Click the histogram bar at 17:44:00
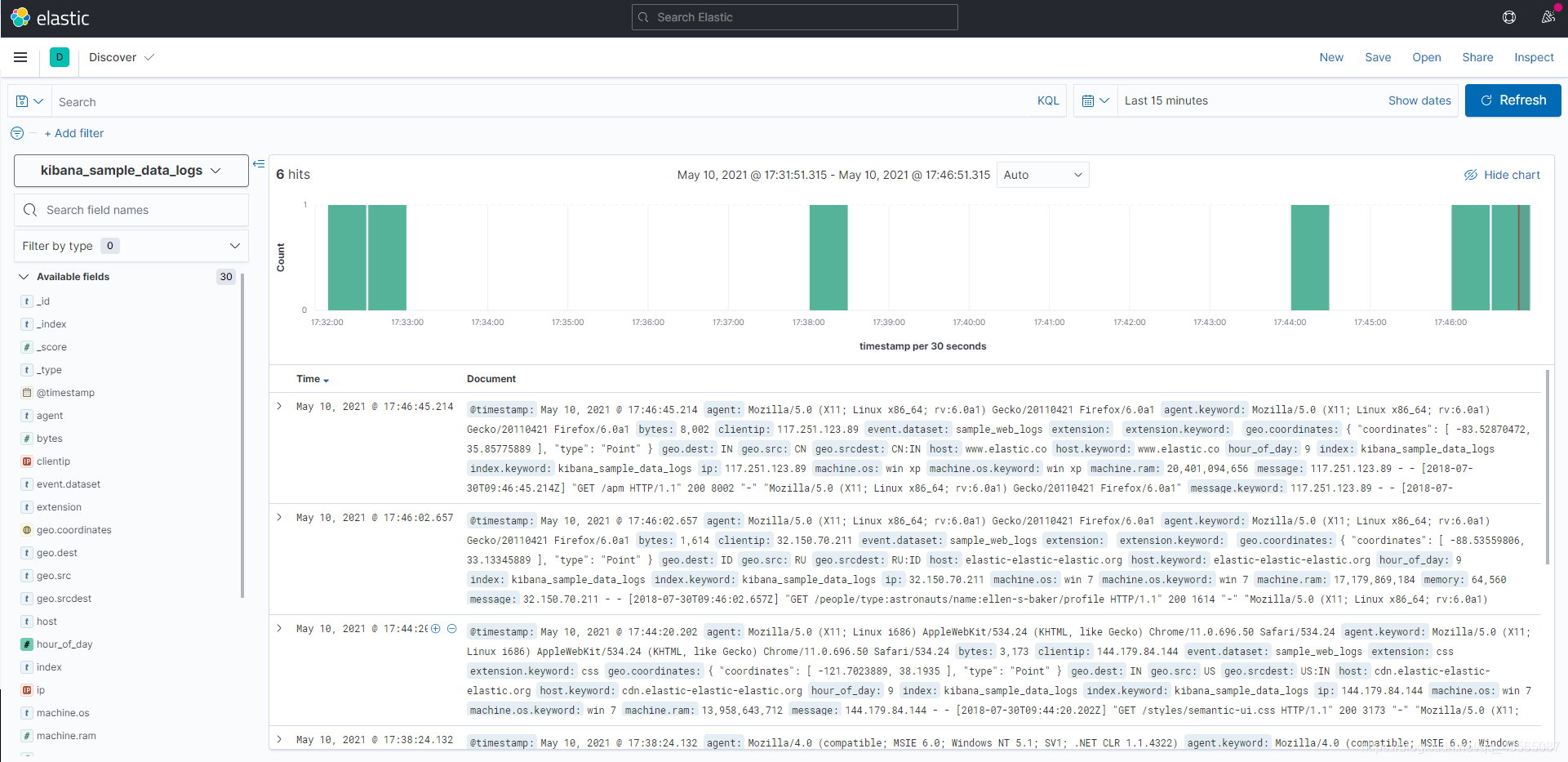 1310,257
